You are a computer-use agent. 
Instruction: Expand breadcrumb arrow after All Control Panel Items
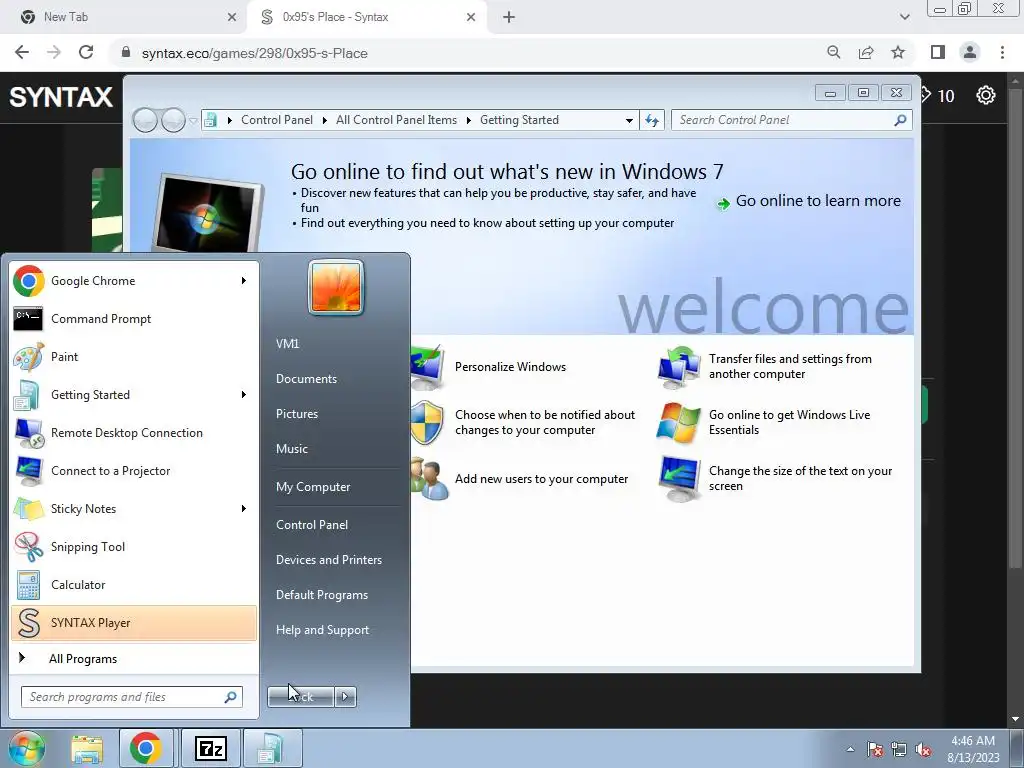coord(469,120)
